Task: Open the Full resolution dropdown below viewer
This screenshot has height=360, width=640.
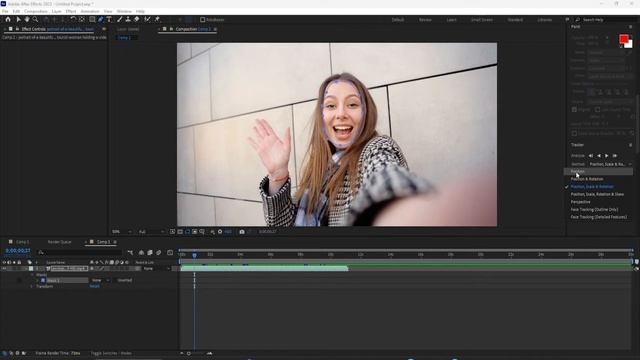Action: [x=151, y=231]
